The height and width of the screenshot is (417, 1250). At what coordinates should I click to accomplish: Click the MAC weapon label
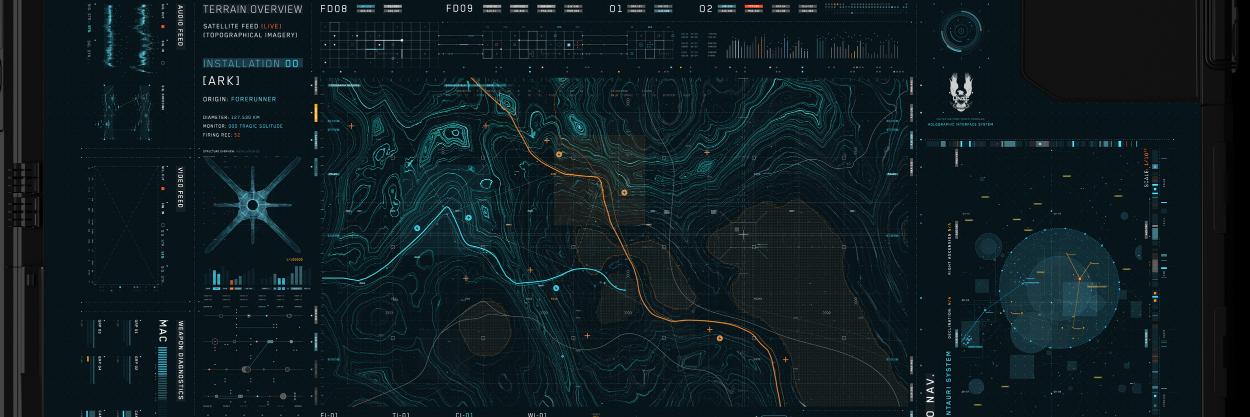(164, 330)
